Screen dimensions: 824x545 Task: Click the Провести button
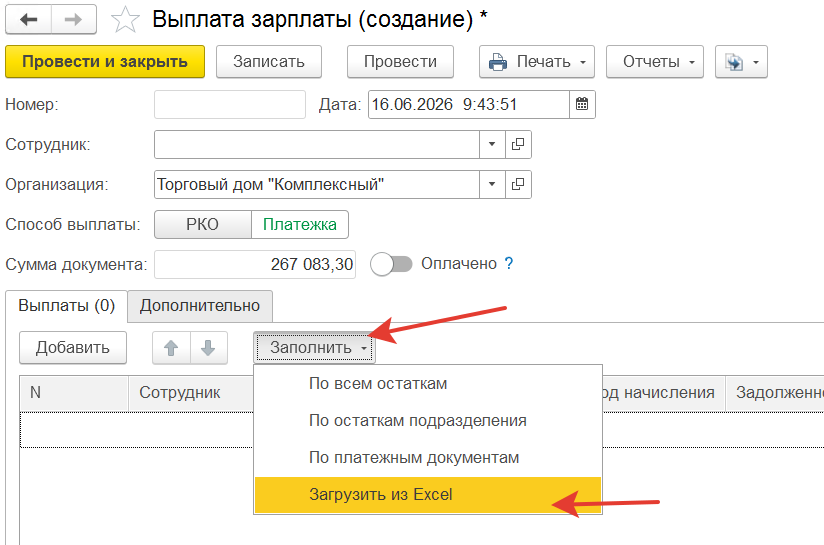pyautogui.click(x=400, y=62)
